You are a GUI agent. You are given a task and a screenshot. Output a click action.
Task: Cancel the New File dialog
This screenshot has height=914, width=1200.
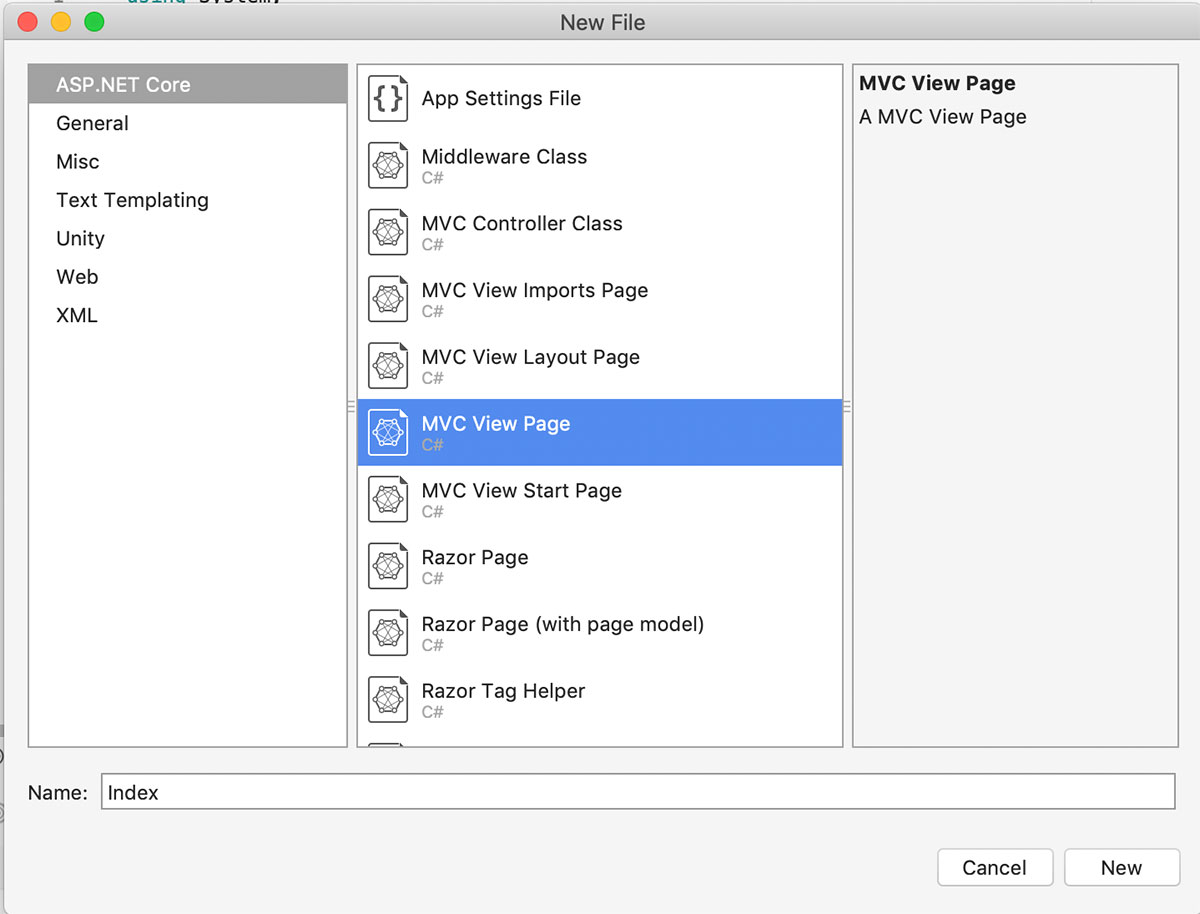coord(995,868)
